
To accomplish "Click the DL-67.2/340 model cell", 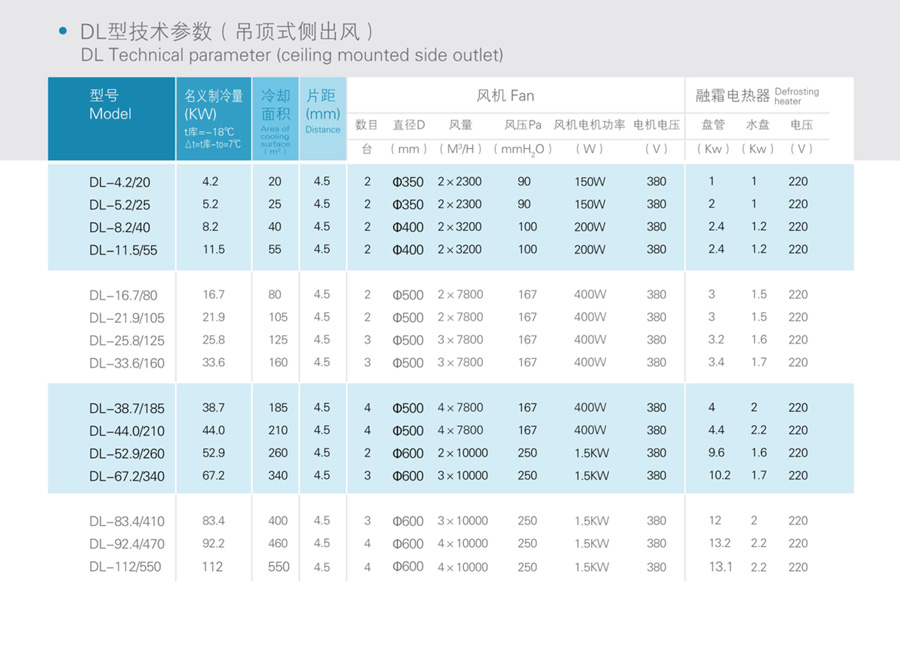I will click(126, 476).
